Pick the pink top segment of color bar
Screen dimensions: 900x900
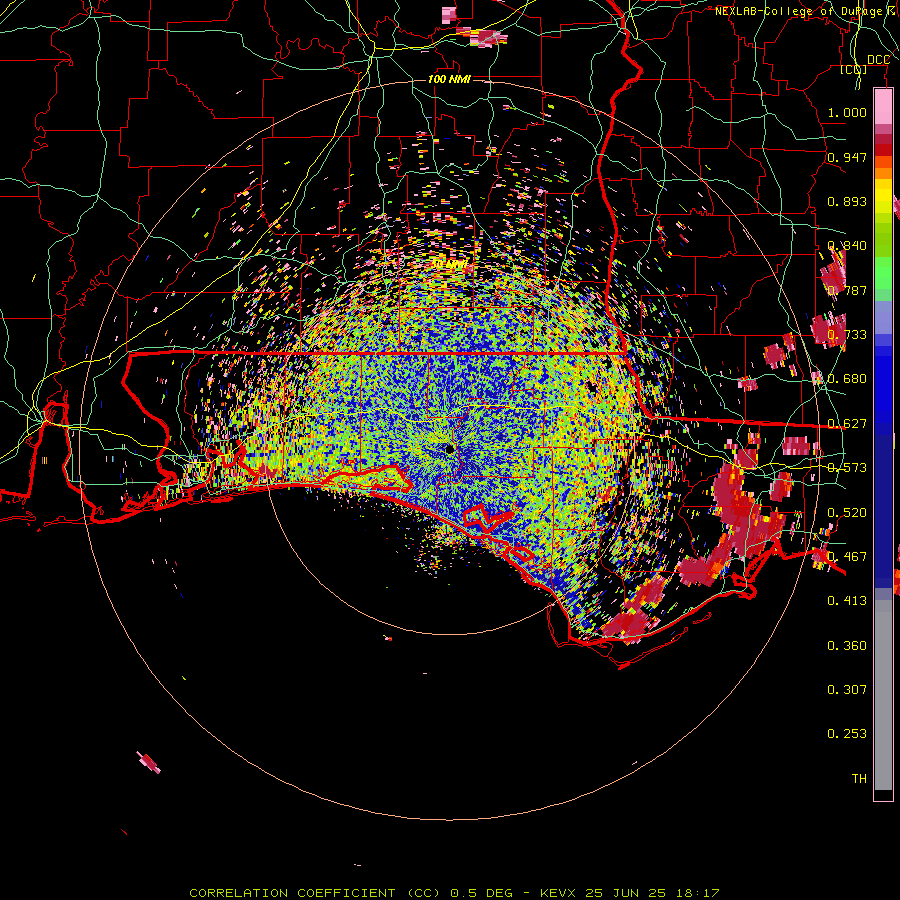(883, 107)
